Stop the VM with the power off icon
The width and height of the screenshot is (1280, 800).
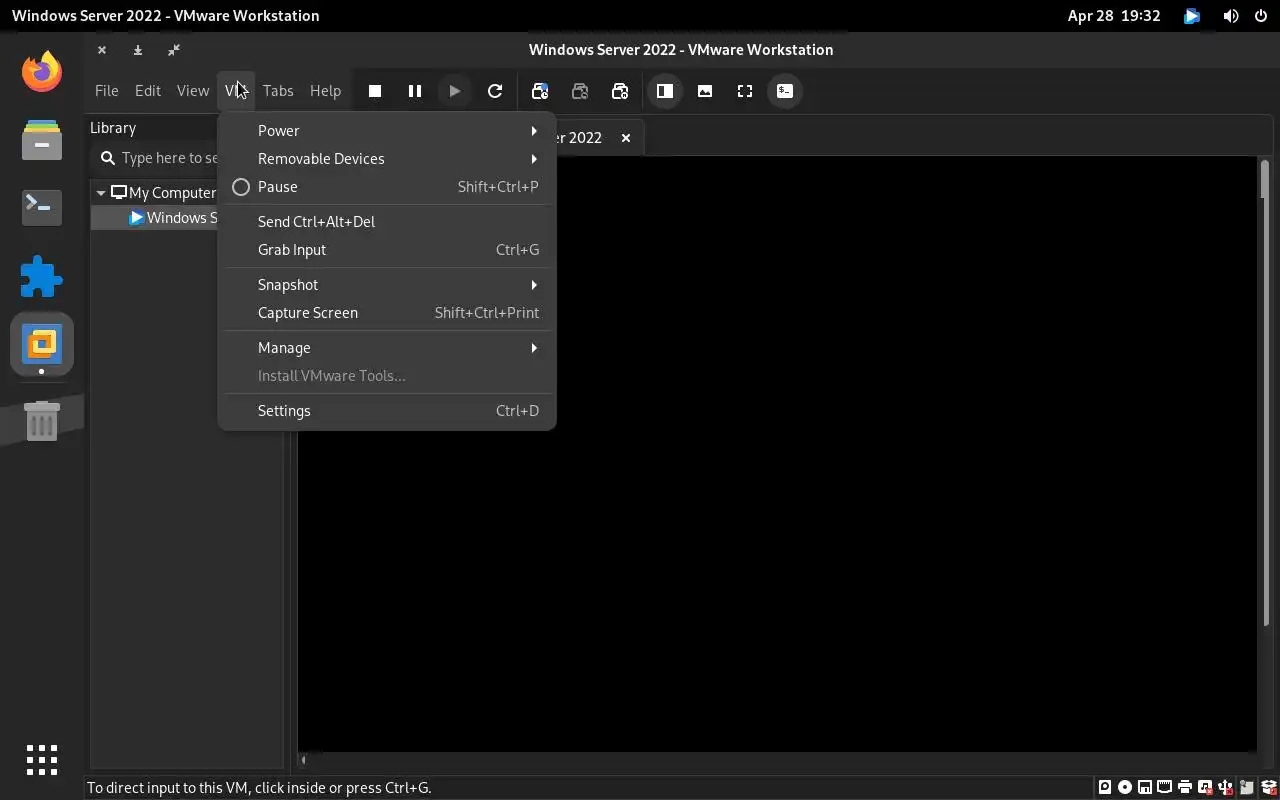(x=375, y=91)
